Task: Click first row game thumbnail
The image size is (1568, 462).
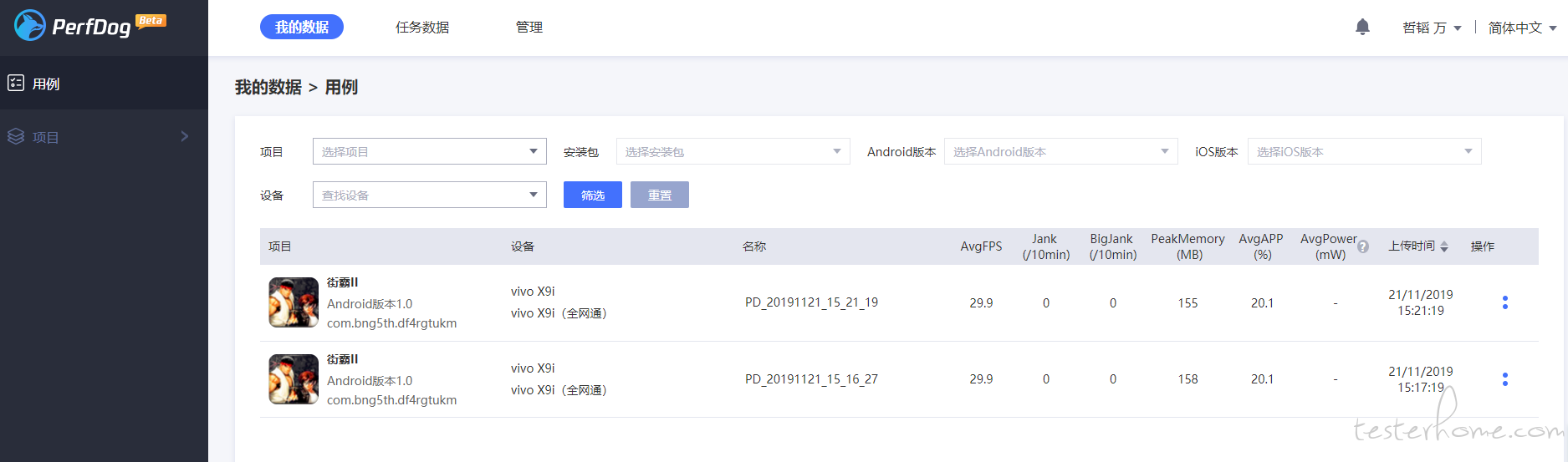Action: click(x=294, y=302)
